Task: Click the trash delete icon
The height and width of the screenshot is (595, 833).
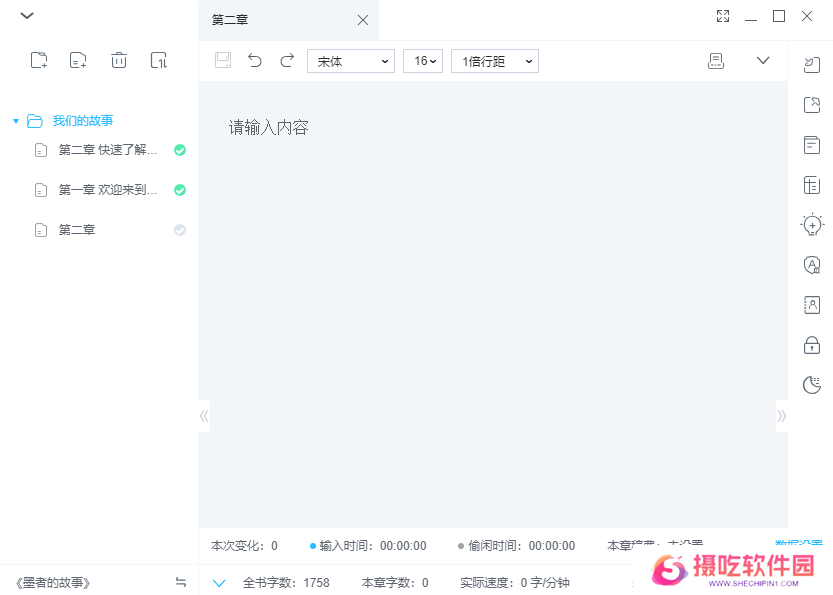Action: (118, 60)
